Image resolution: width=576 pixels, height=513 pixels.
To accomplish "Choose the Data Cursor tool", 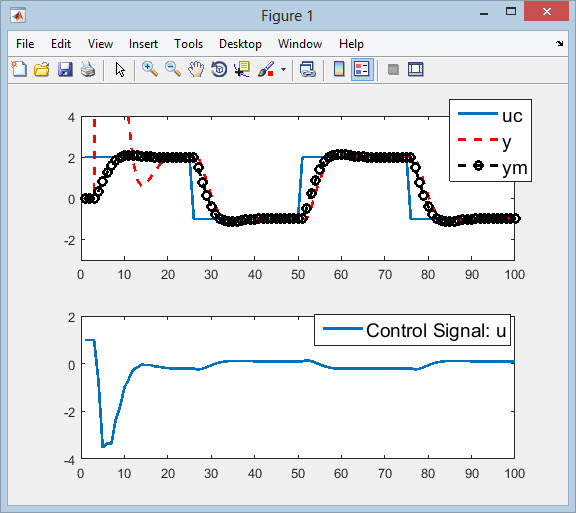I will click(242, 69).
